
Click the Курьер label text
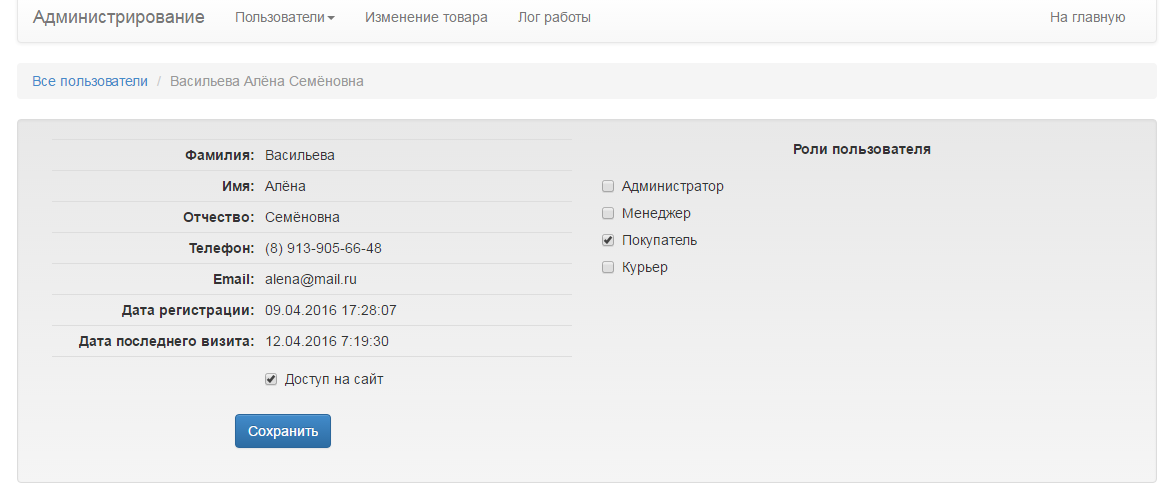click(645, 267)
